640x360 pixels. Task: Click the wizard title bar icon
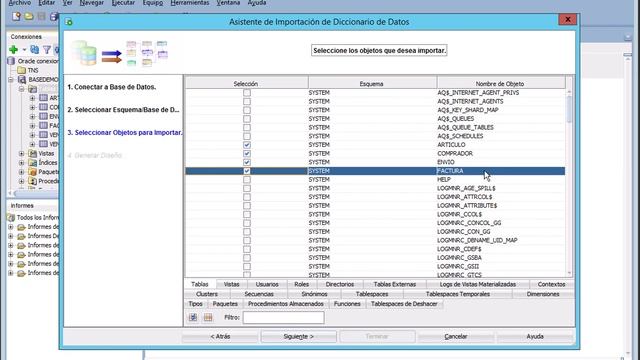click(69, 22)
